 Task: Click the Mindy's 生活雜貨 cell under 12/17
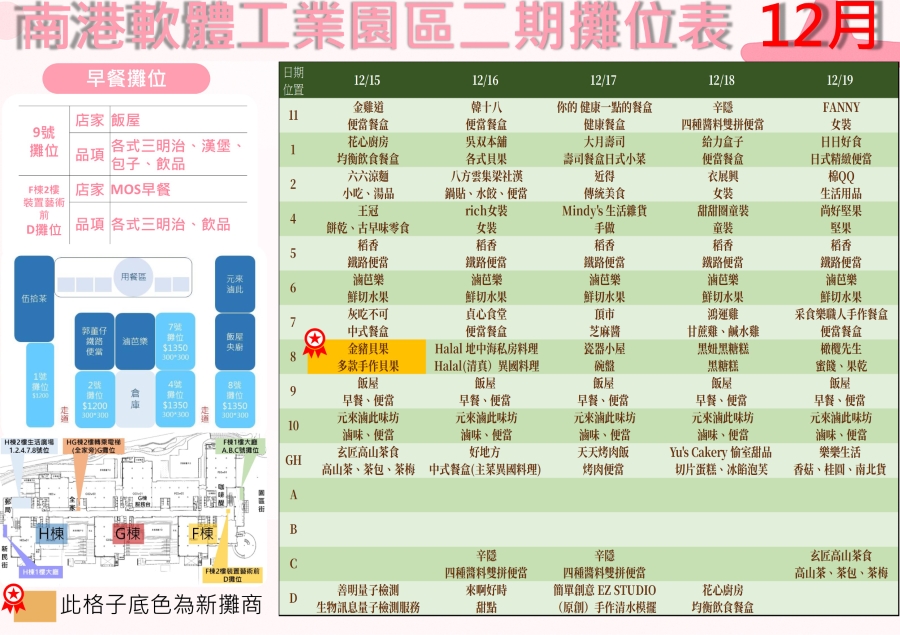point(603,218)
